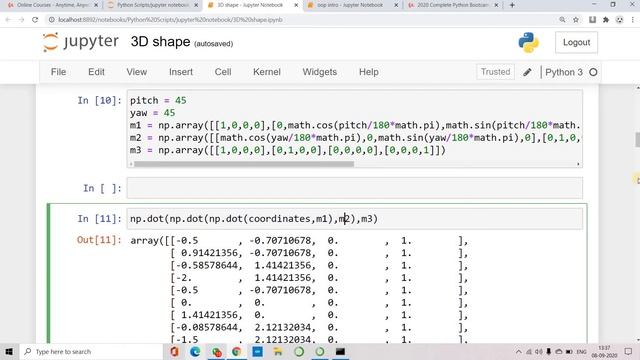Open Microsoft Edge from the taskbar
640x360 pixels.
tap(195, 351)
